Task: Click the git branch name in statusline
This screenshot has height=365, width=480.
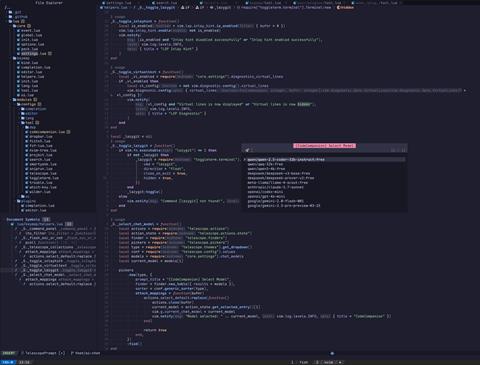Action: [x=87, y=353]
